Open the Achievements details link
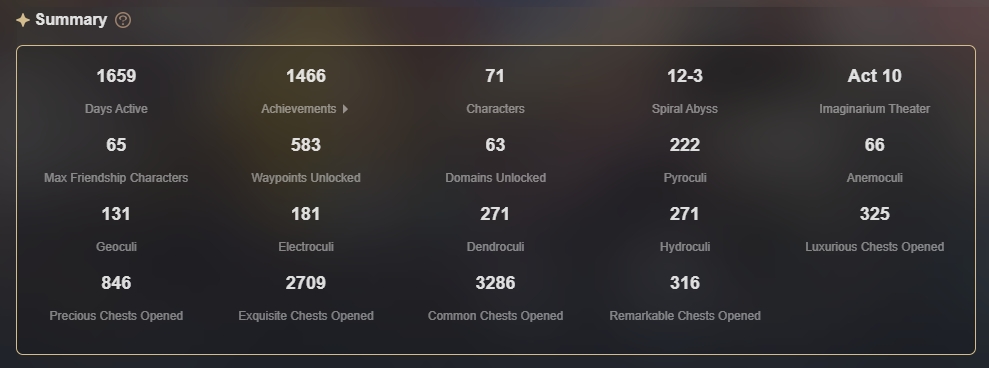 point(305,109)
